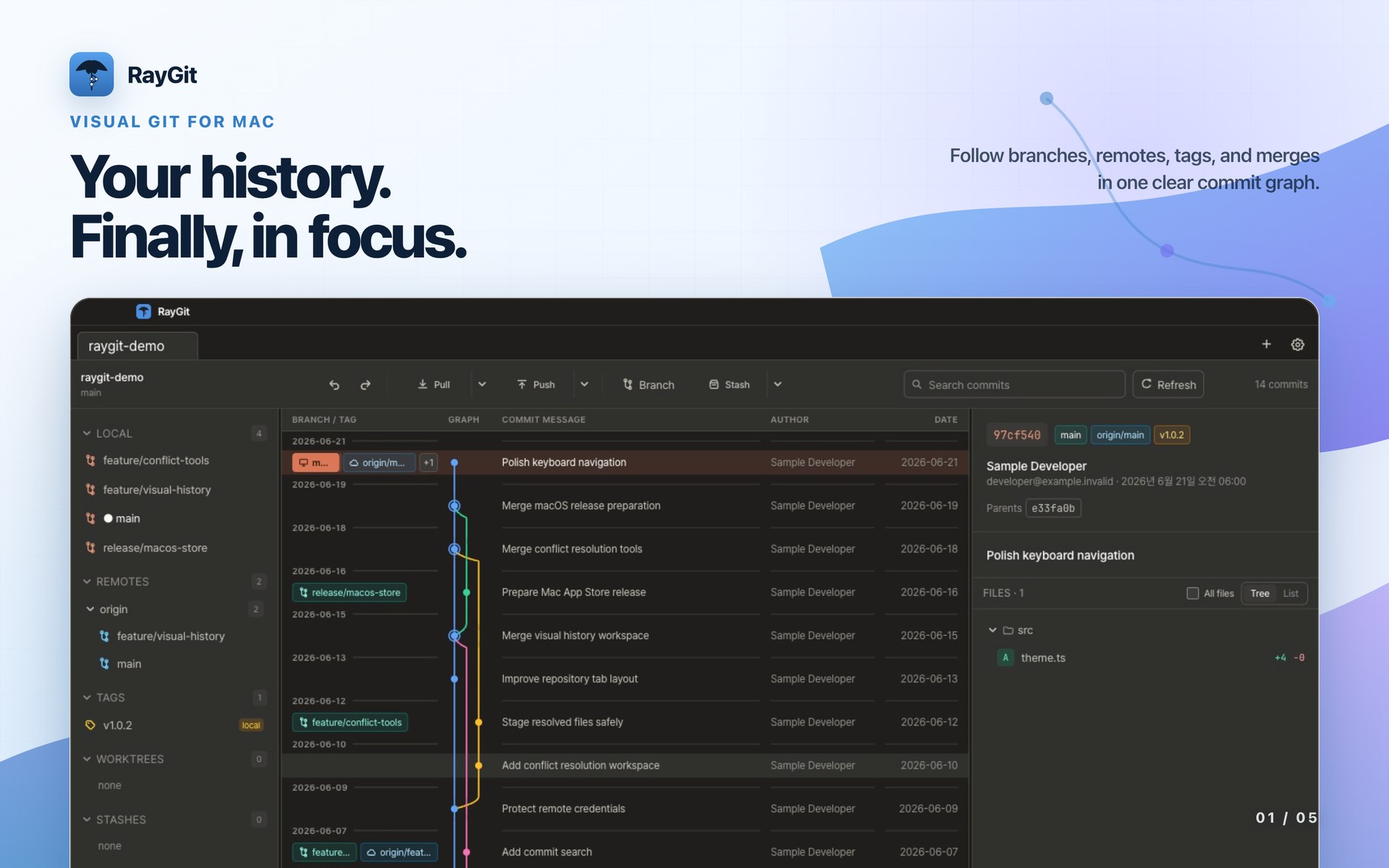Click the blue origin/main tag in details
This screenshot has height=868, width=1389.
[1120, 435]
